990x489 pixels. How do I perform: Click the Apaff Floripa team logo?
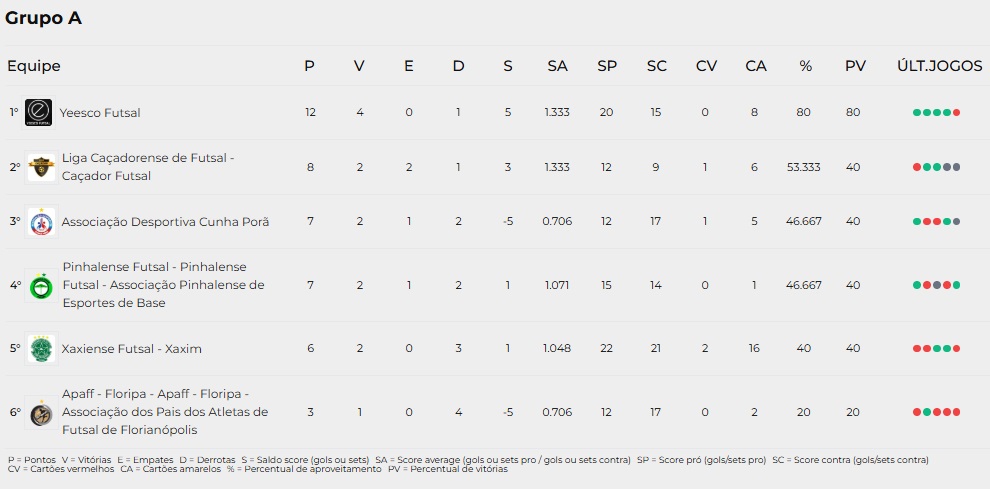41,413
